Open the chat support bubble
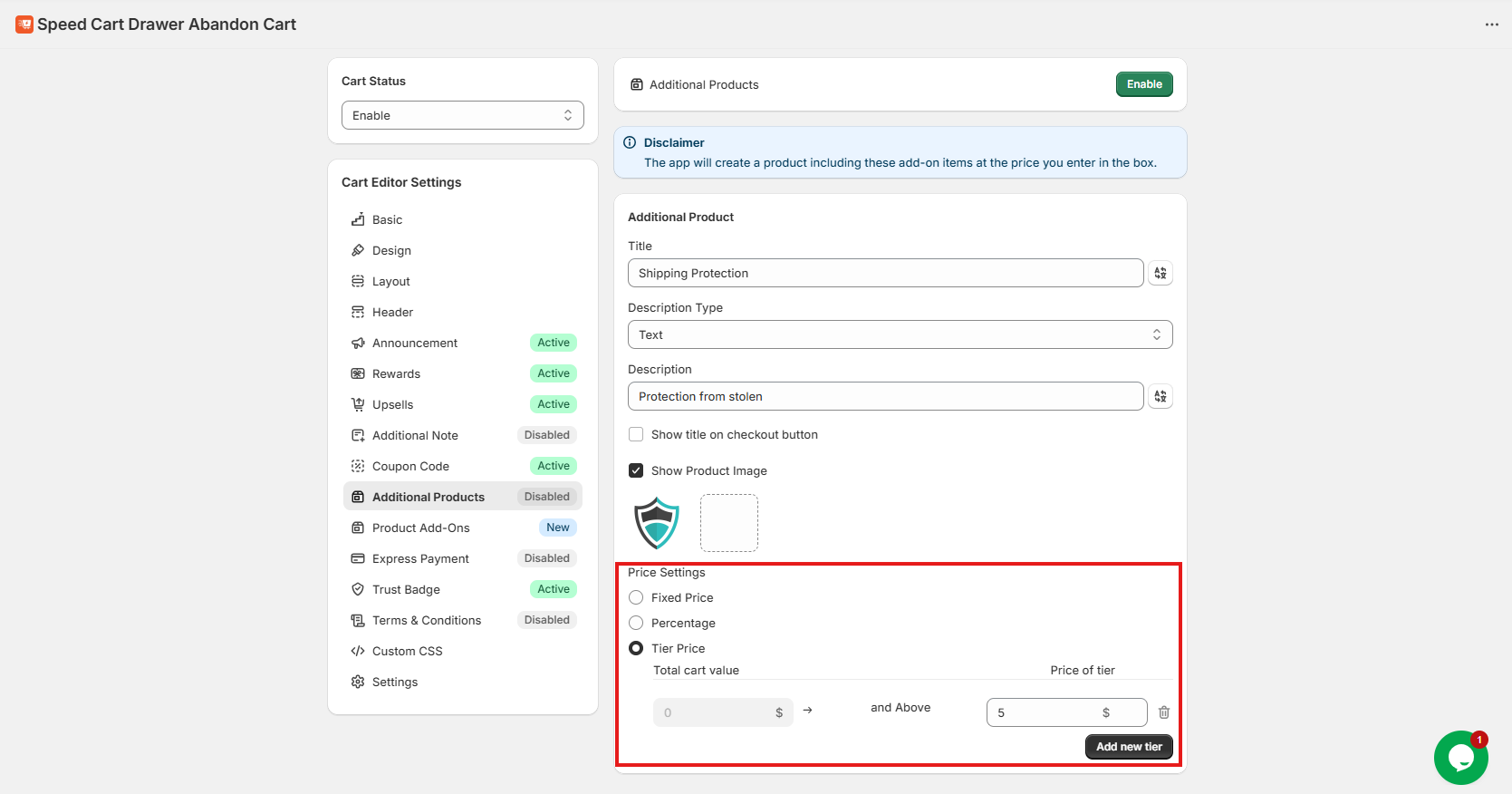 click(1459, 758)
